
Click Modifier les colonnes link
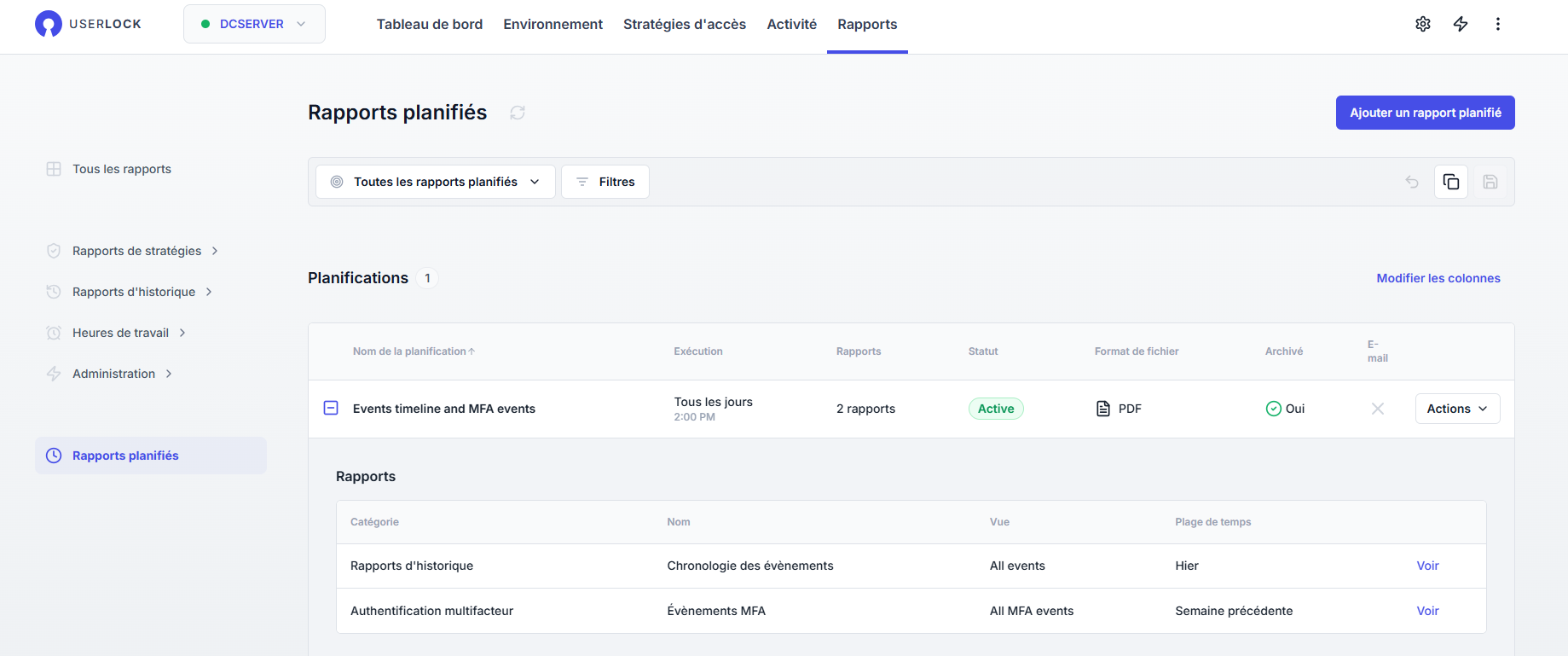pos(1438,278)
